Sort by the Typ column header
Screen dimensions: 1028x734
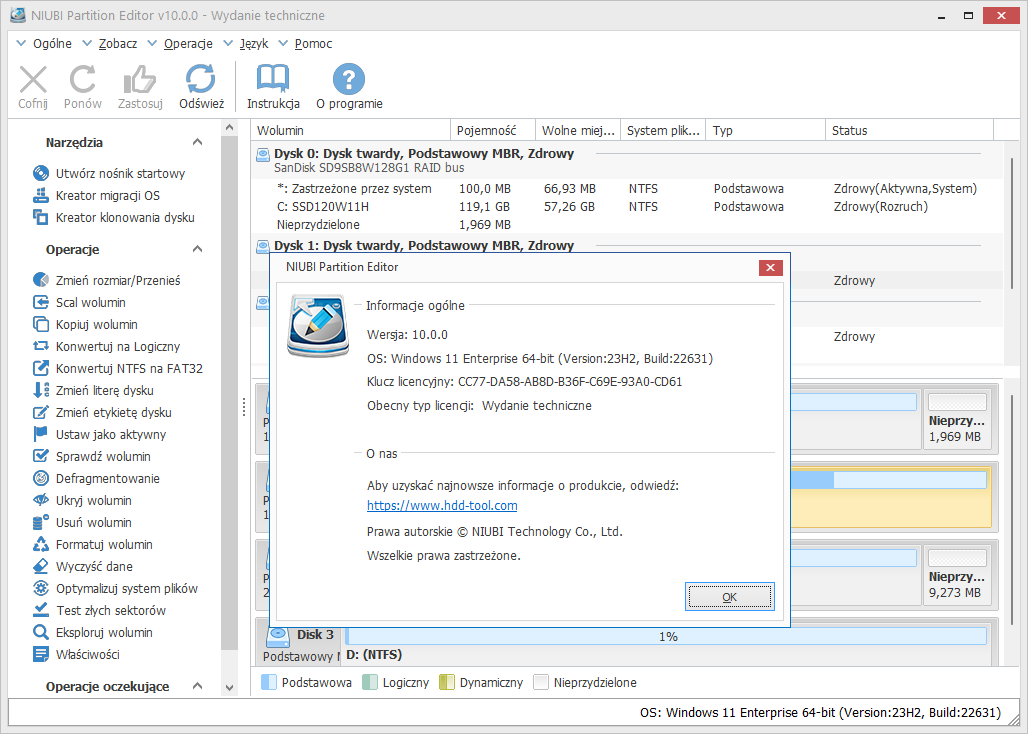[x=766, y=130]
